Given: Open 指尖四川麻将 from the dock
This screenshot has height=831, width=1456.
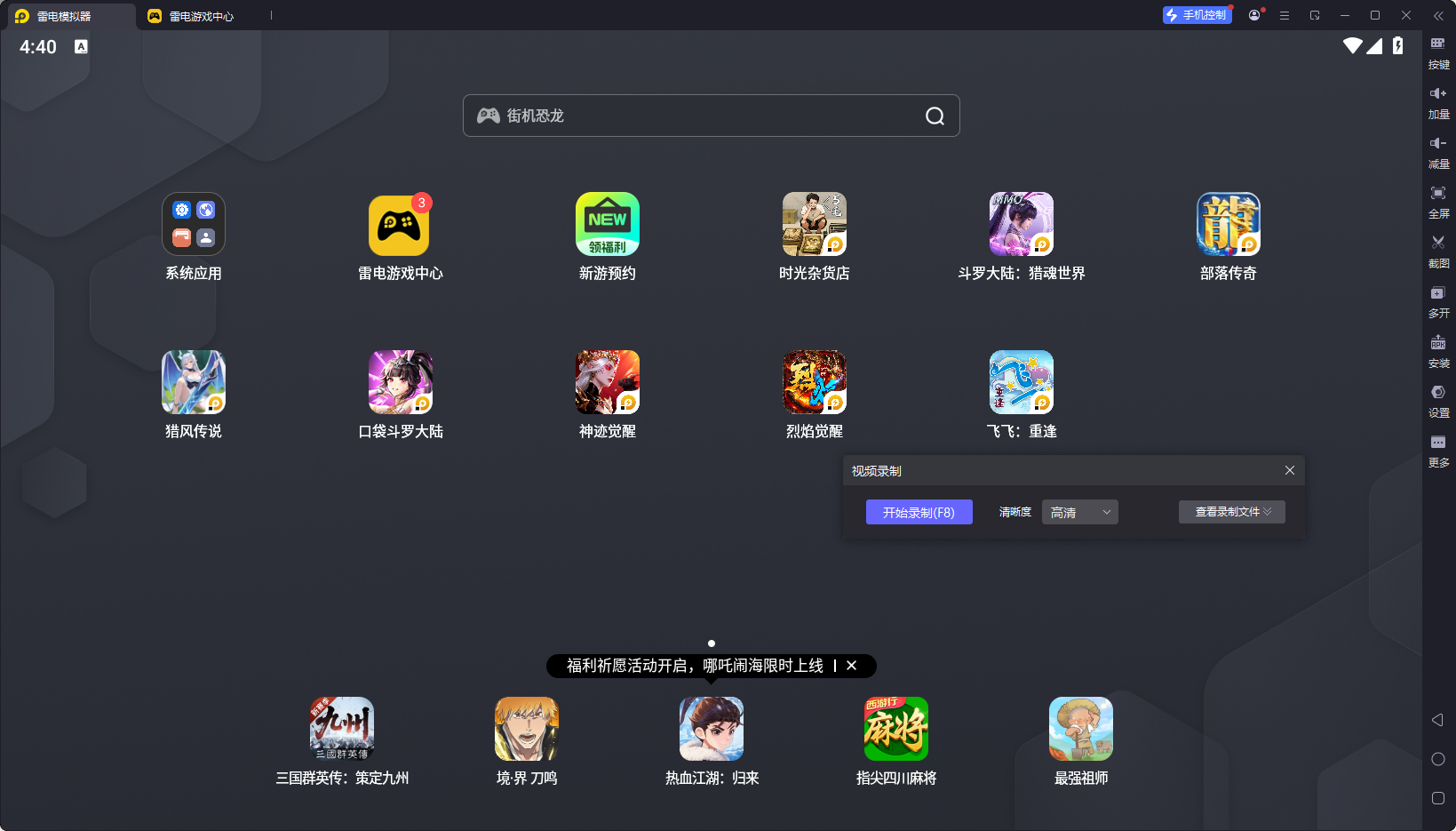Looking at the screenshot, I should (896, 729).
